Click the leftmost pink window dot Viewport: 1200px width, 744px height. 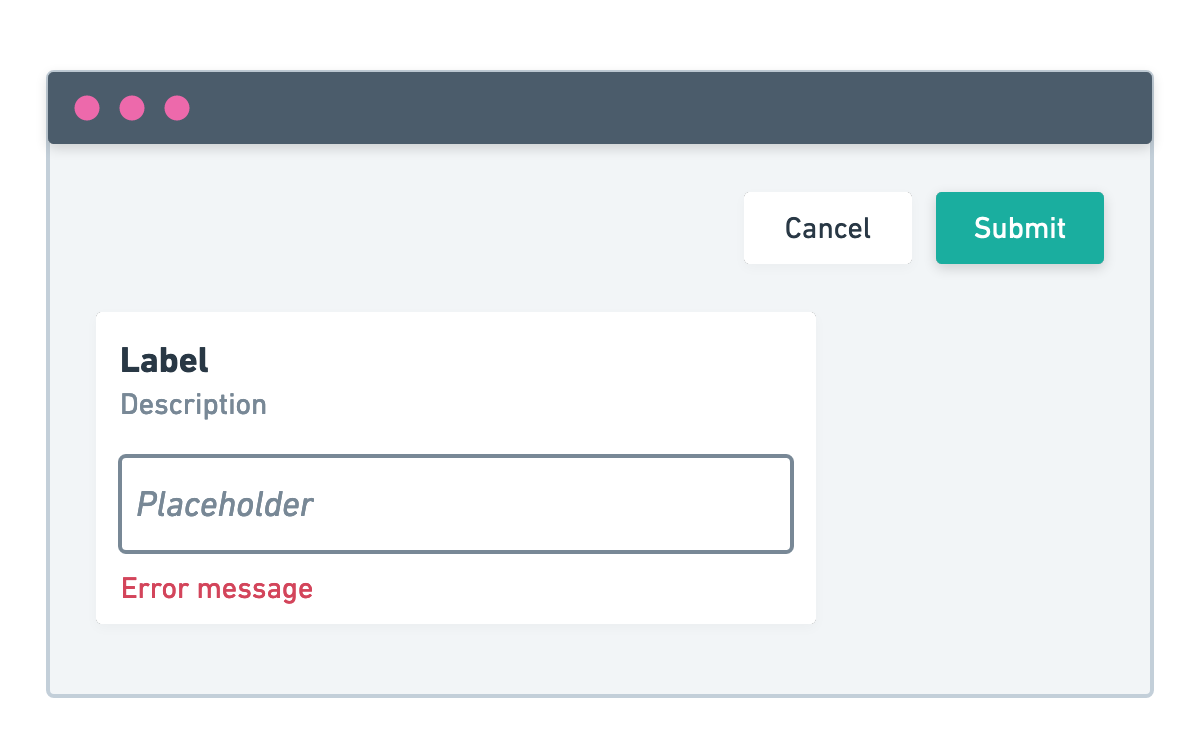(87, 108)
